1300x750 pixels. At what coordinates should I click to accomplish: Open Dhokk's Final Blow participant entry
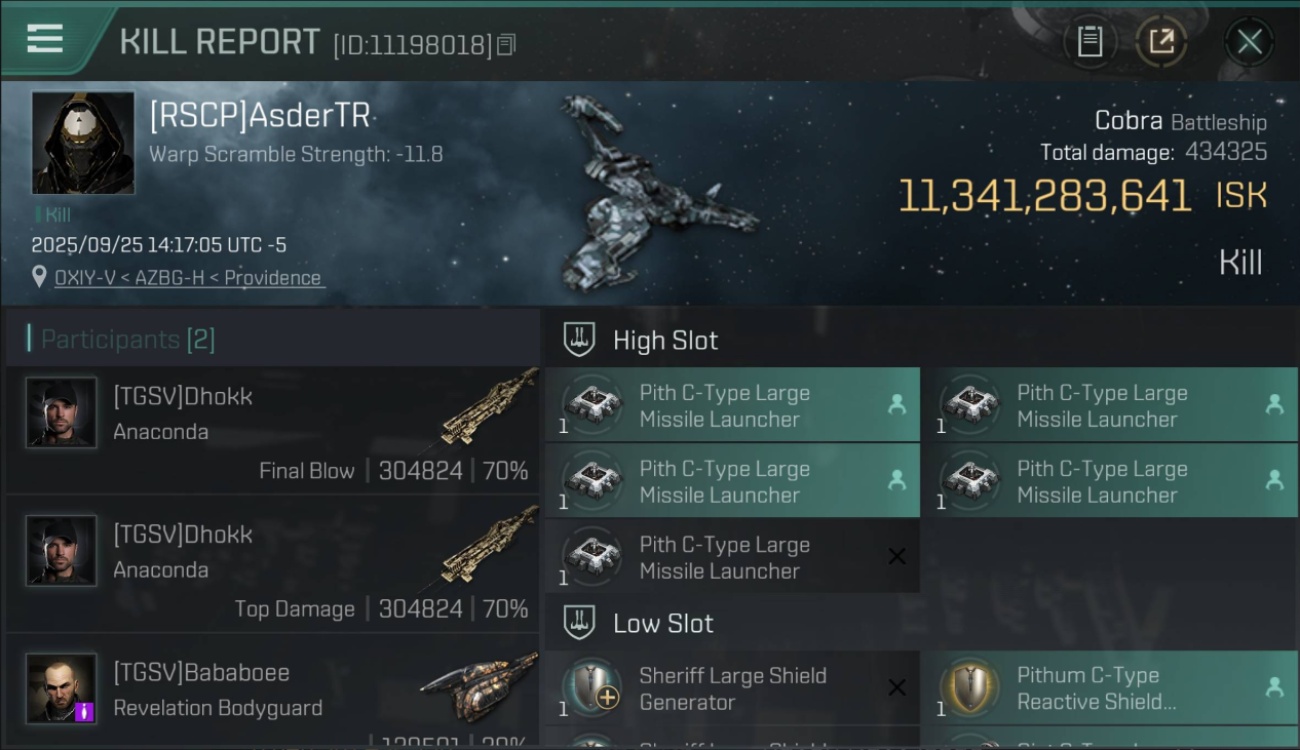tap(272, 430)
